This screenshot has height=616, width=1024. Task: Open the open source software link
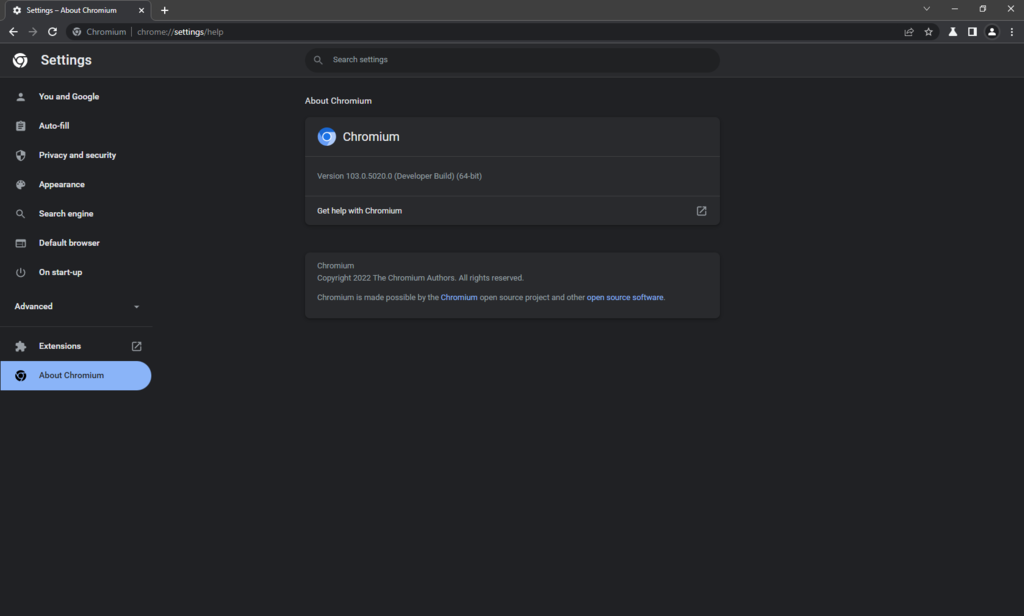624,297
